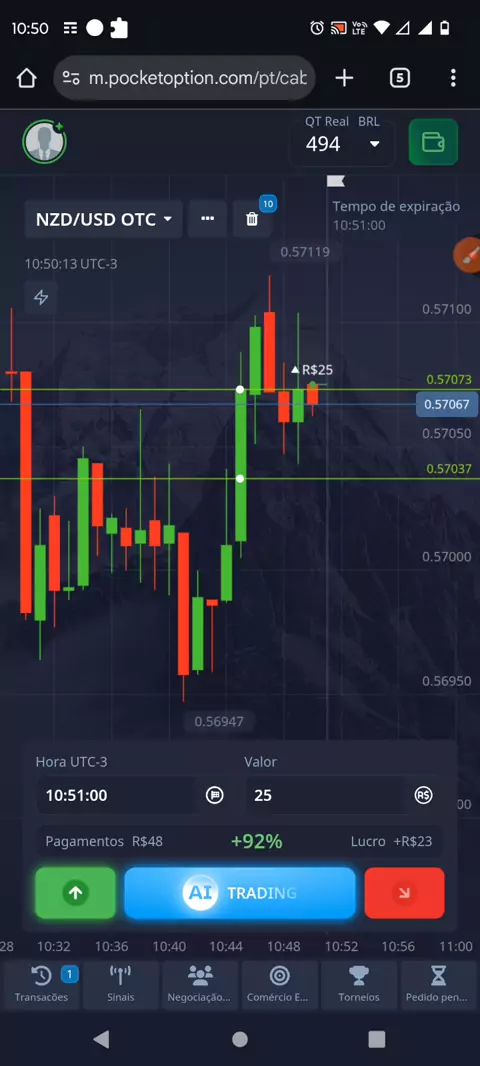The height and width of the screenshot is (1066, 480).
Task: Open browser tab switcher showing 5
Action: tap(400, 78)
